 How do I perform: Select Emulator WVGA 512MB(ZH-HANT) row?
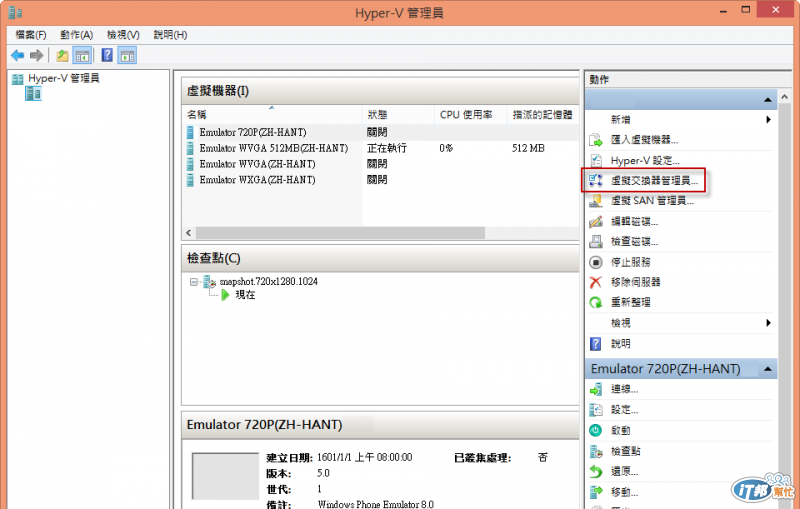[381, 148]
